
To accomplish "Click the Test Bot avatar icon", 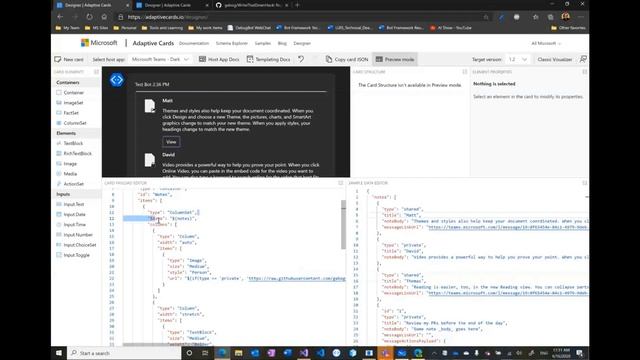I will [x=117, y=80].
